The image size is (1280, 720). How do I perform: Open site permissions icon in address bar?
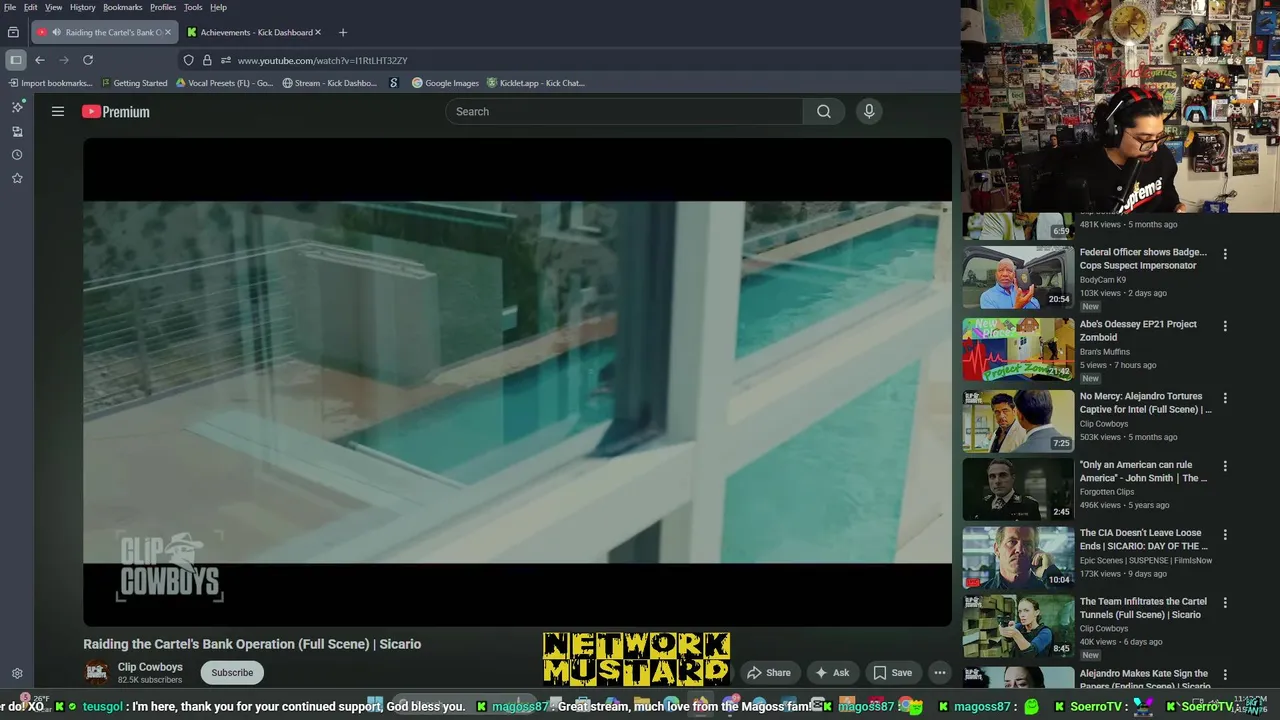[x=226, y=60]
